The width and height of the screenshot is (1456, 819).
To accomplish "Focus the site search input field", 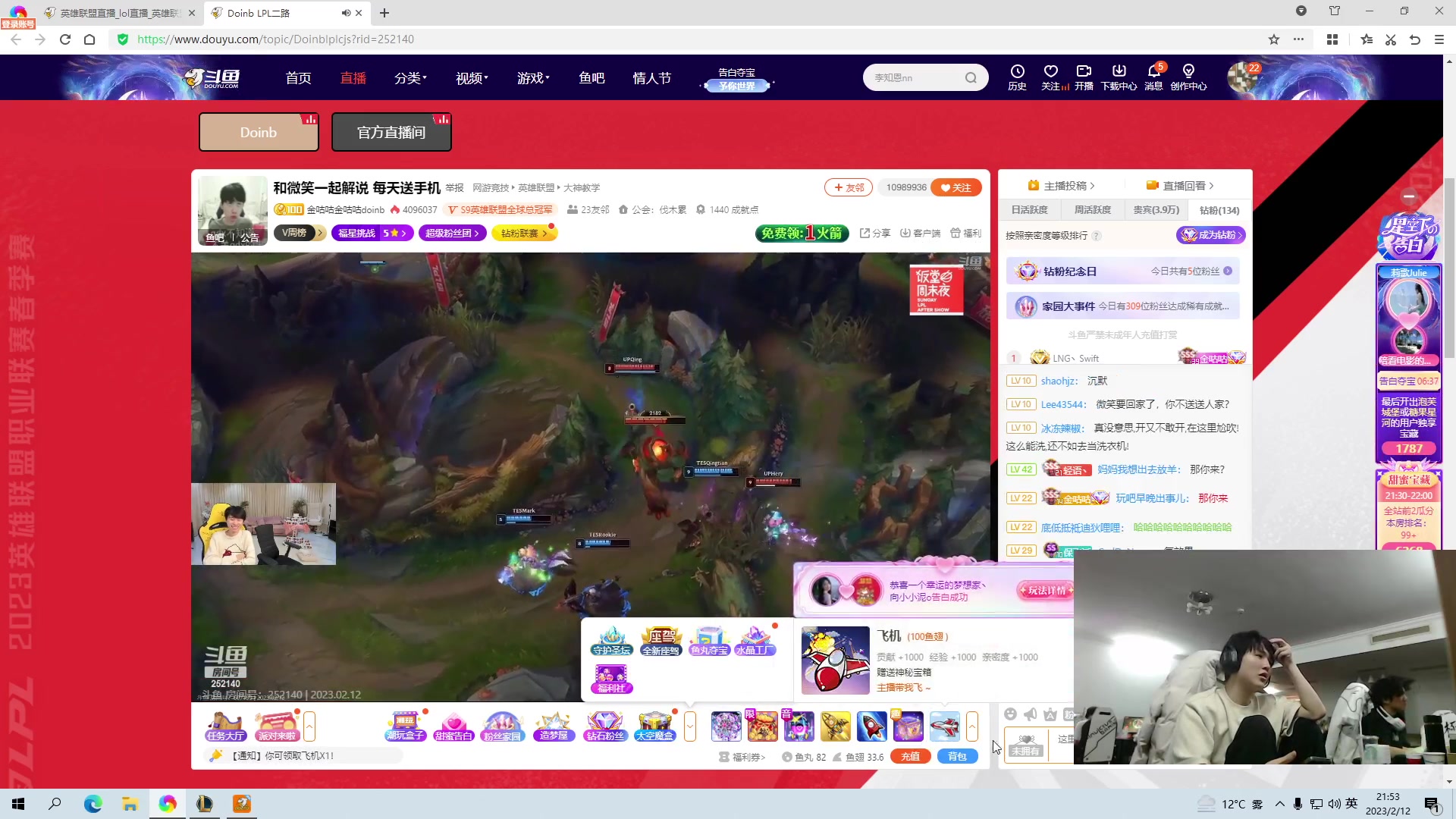I will tap(914, 77).
